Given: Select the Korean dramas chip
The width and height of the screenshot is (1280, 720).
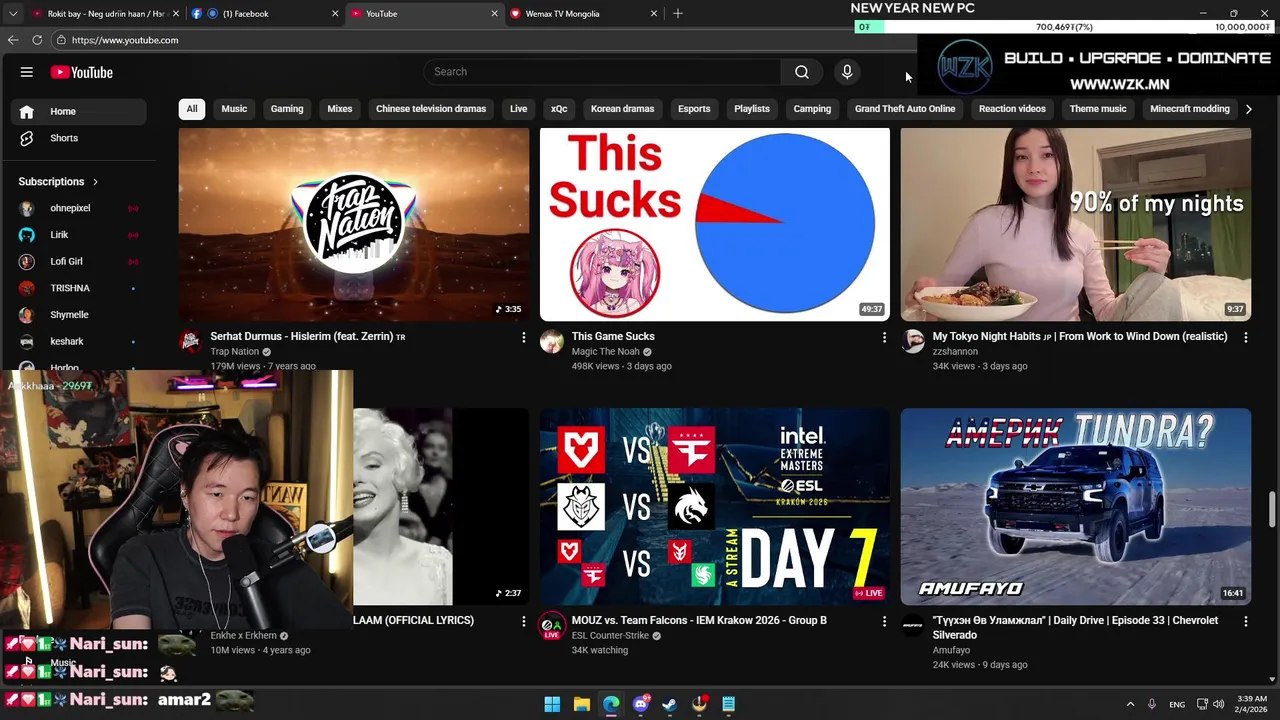Looking at the screenshot, I should tap(622, 109).
